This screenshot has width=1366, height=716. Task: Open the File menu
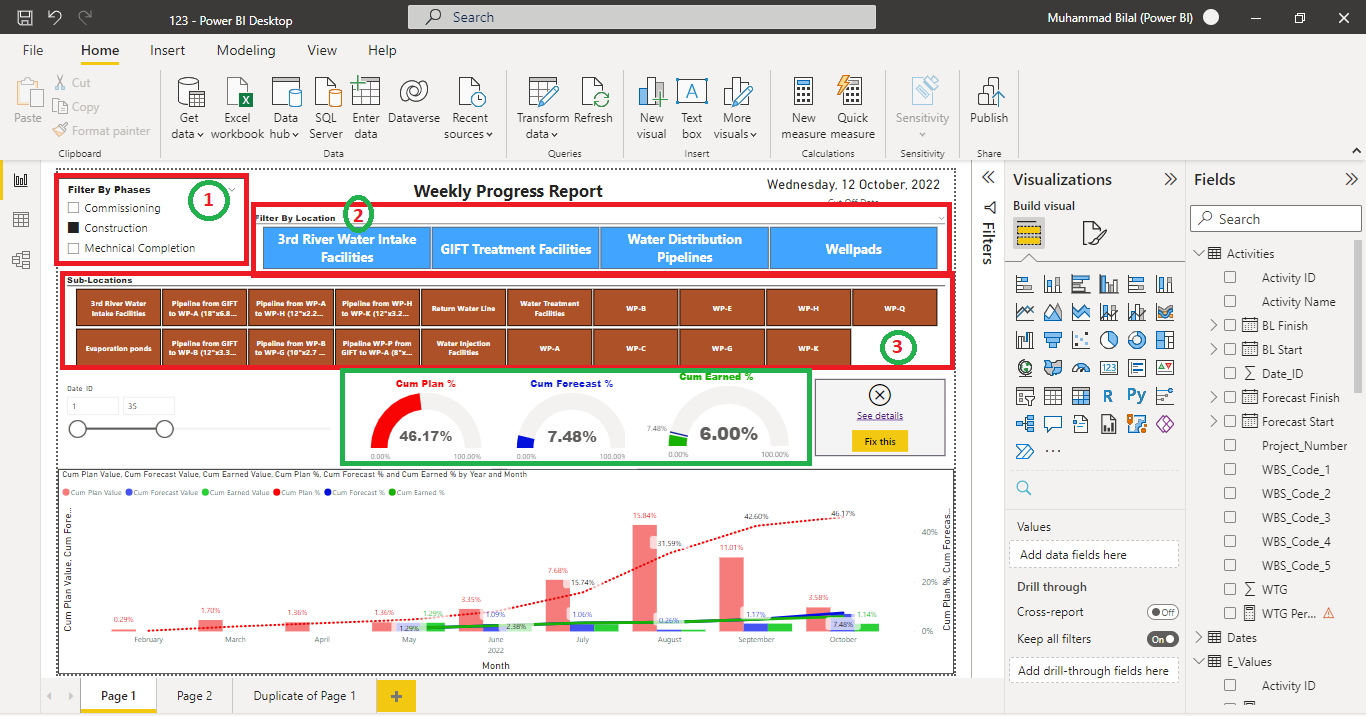click(33, 50)
